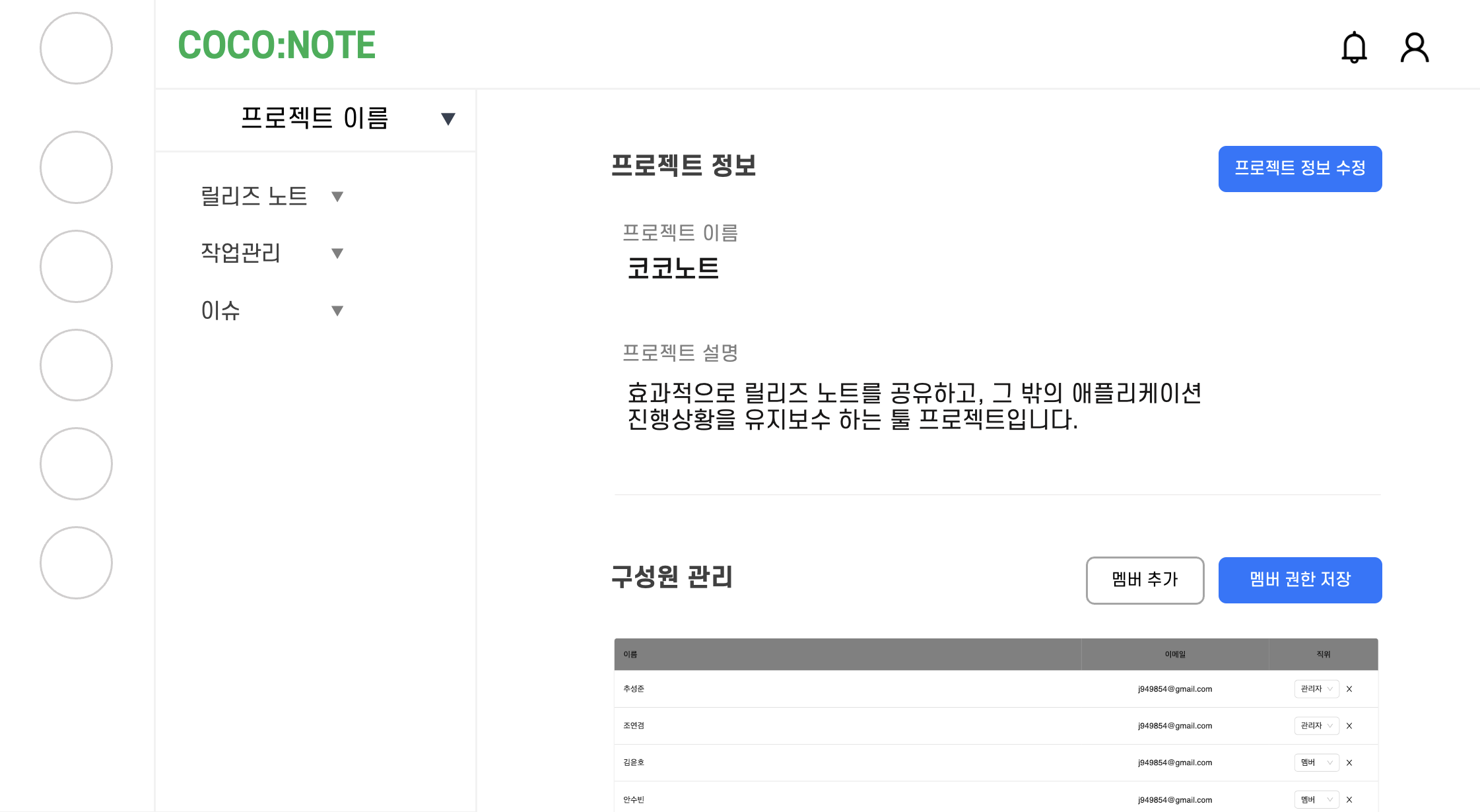Screen dimensions: 1480x812
Task: Open the notification bell icon
Action: pos(1354,48)
